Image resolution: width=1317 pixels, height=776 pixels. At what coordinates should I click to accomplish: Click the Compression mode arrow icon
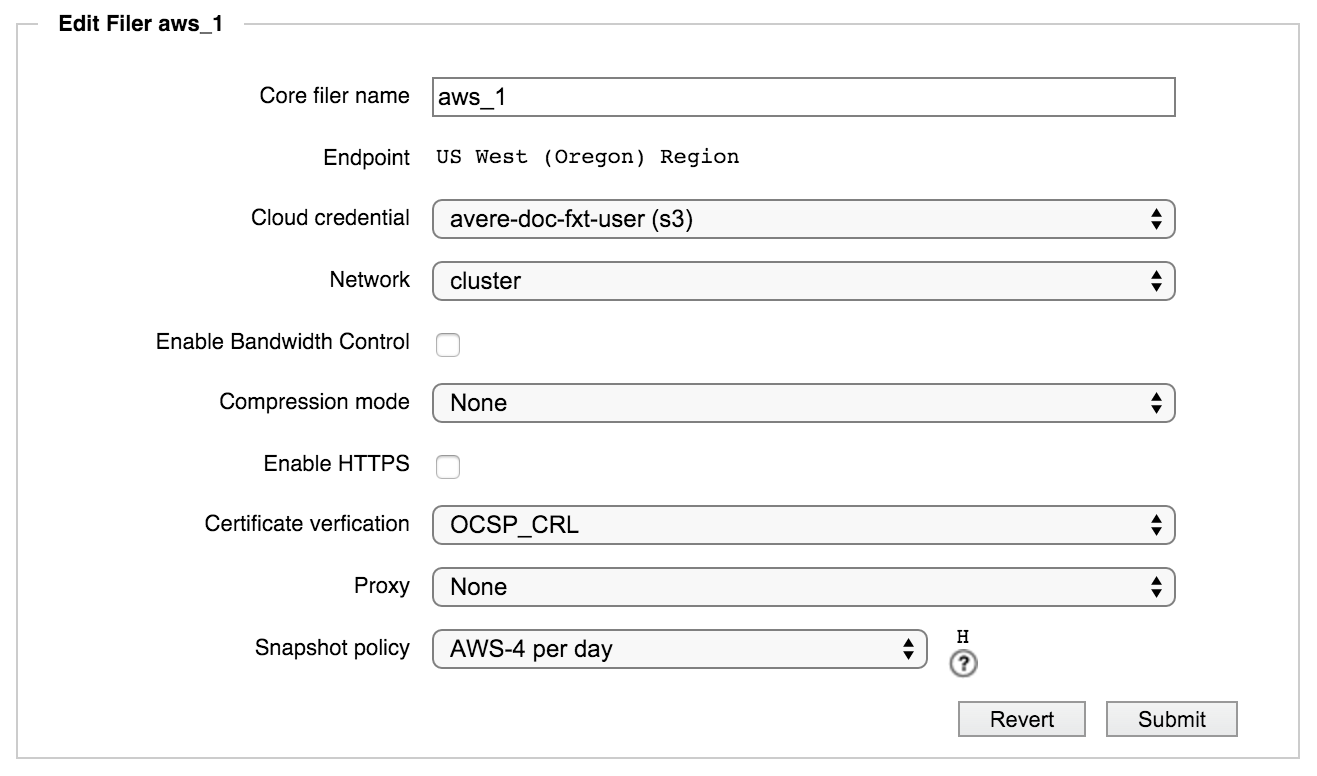1156,403
